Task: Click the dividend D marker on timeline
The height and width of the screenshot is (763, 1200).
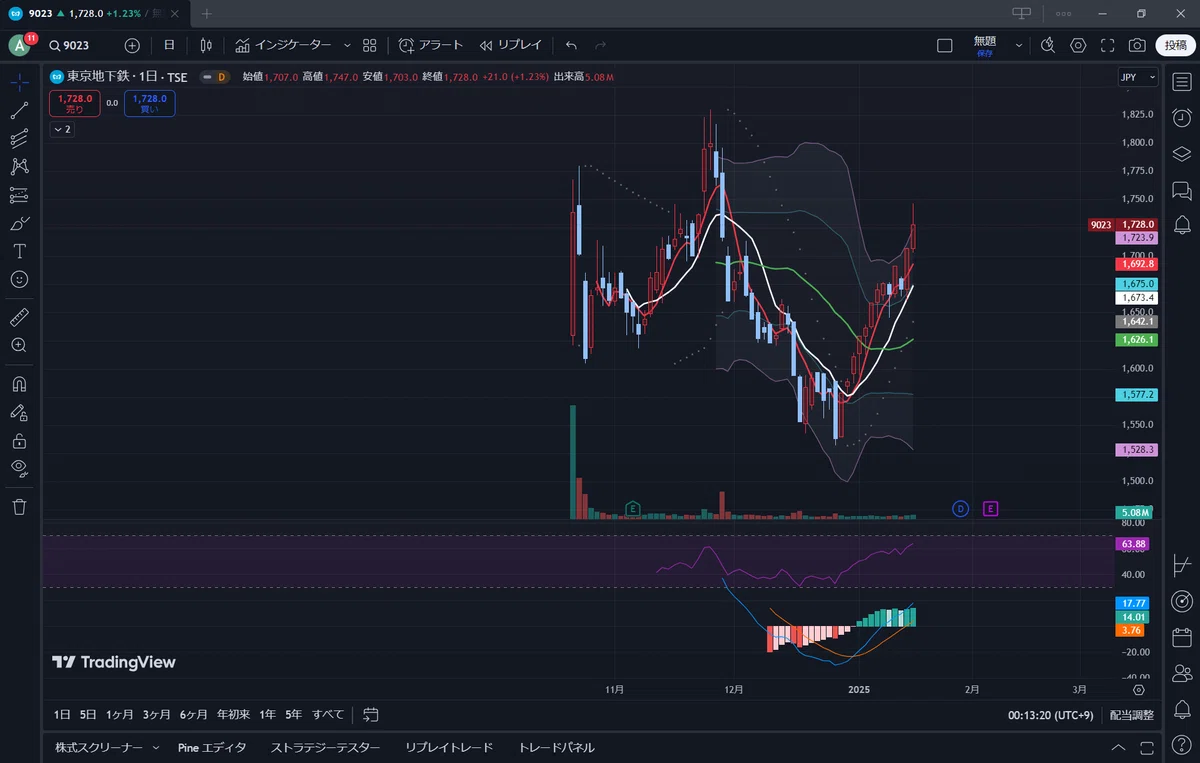Action: [960, 509]
